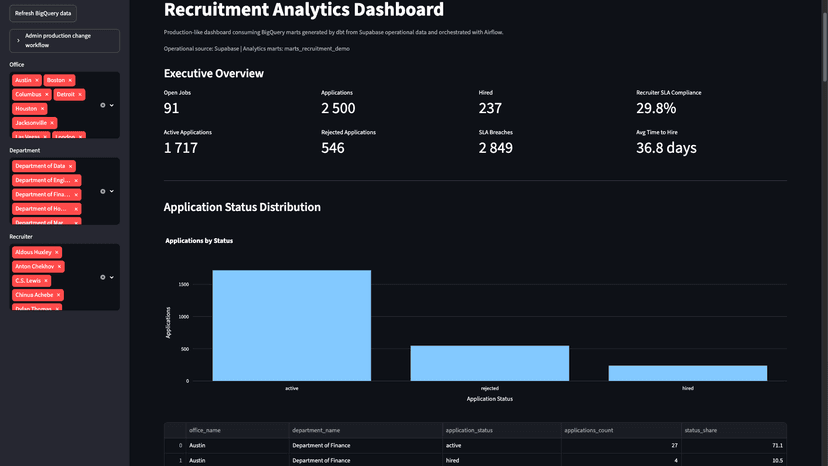Click the Application Status Distribution heading

pos(242,207)
